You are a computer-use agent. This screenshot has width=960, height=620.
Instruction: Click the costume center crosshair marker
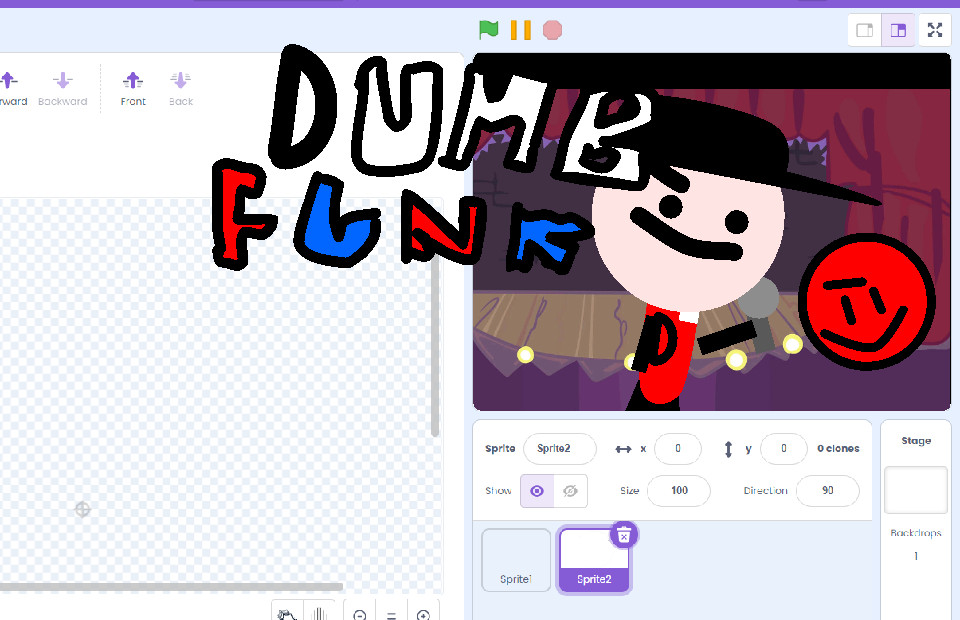(x=83, y=509)
